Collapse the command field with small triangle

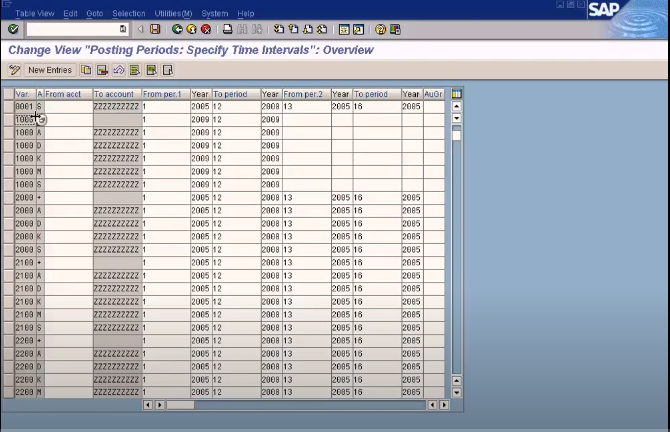(140, 29)
